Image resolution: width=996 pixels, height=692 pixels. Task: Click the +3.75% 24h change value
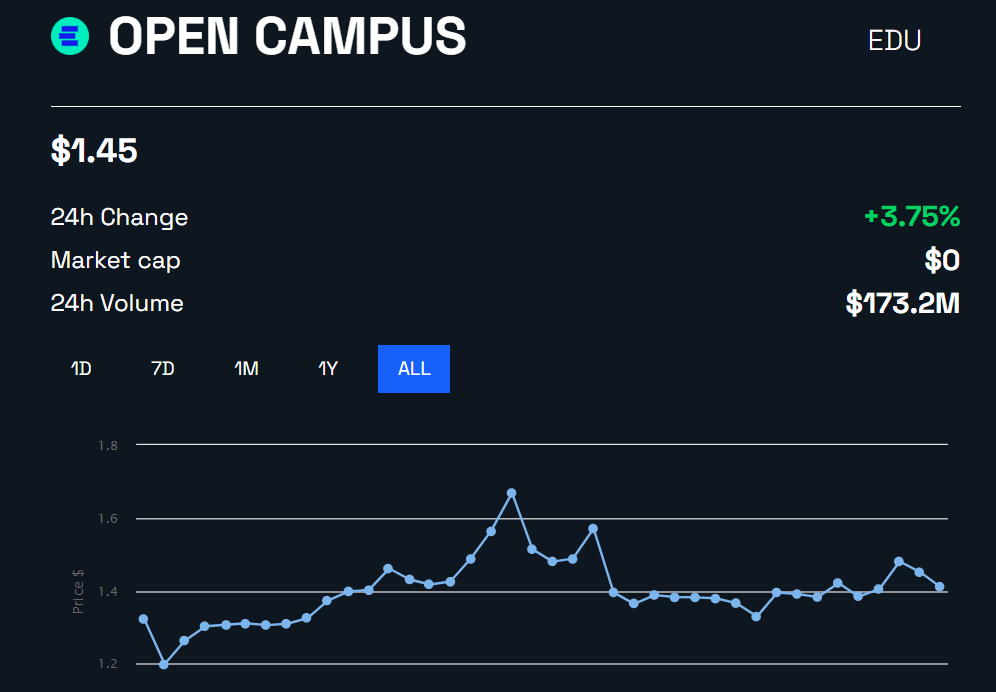[912, 217]
